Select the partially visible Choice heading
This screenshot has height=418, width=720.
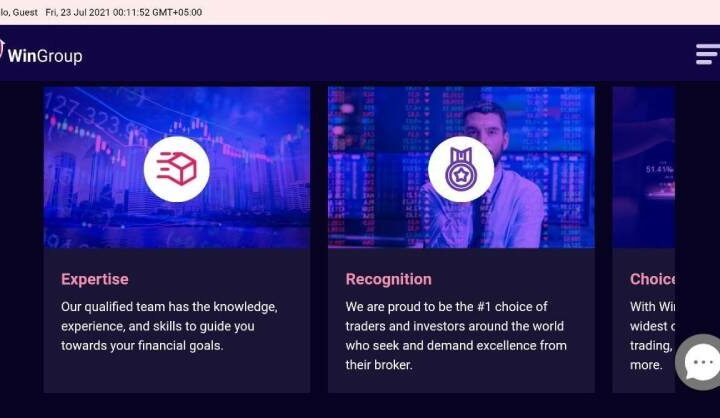(x=653, y=279)
